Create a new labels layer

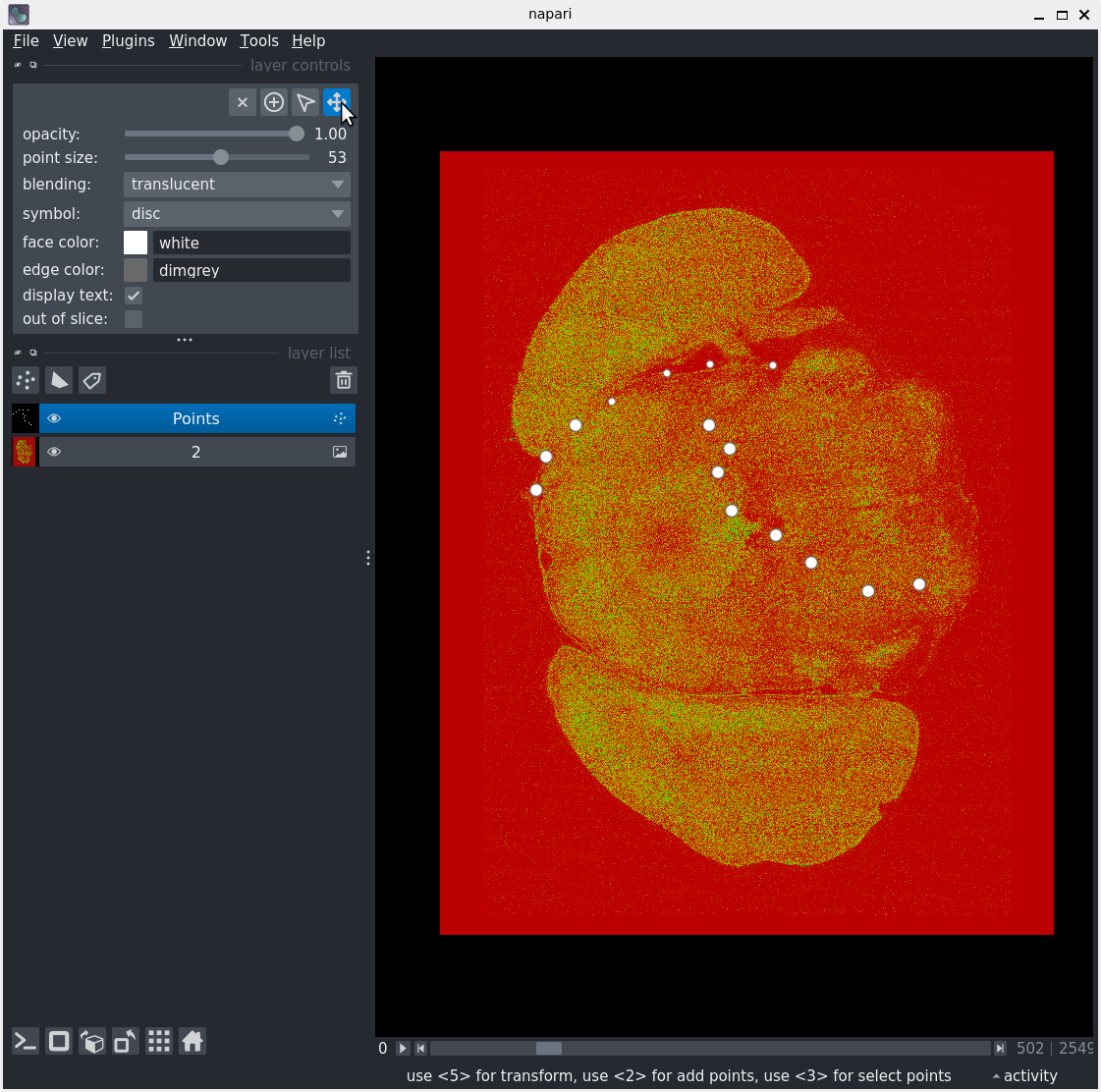[x=92, y=380]
